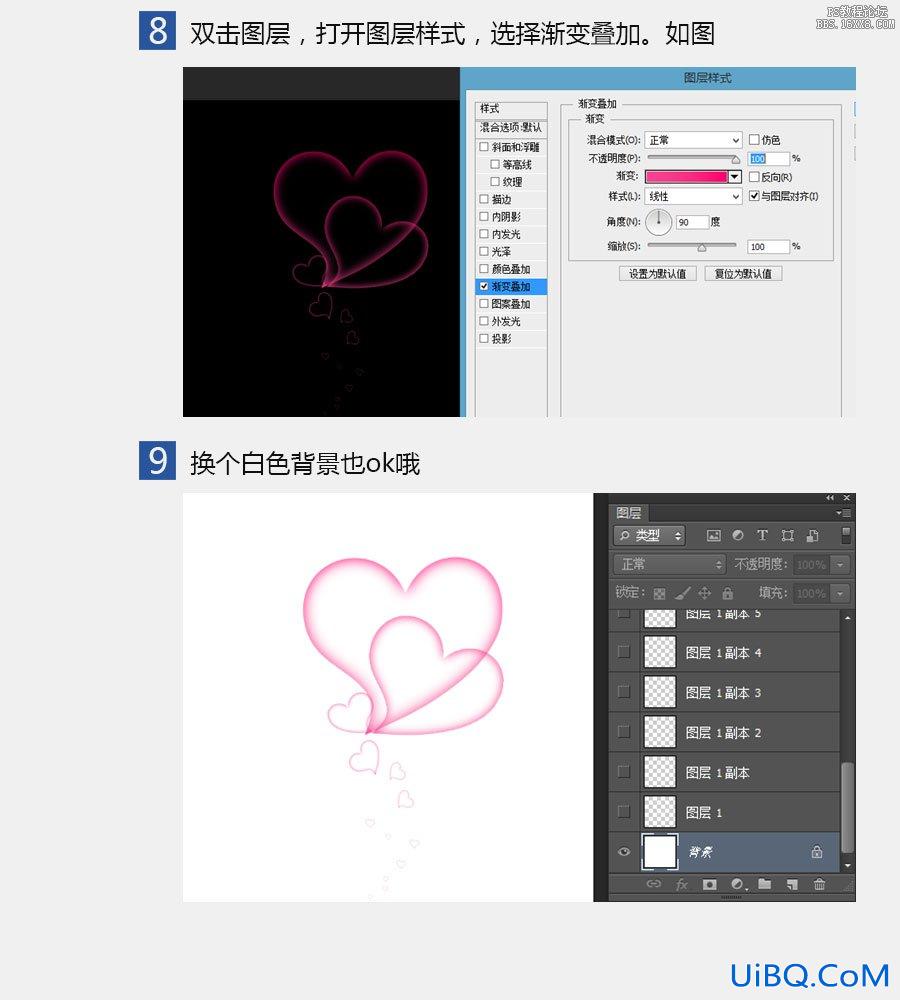Lock all padlock icon next to 锁定
This screenshot has height=1000, width=900.
click(727, 593)
